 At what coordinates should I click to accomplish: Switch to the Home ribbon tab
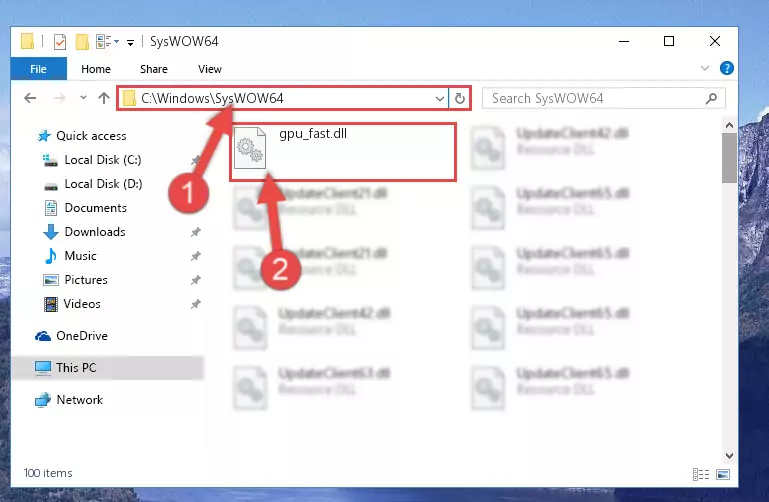click(x=96, y=69)
